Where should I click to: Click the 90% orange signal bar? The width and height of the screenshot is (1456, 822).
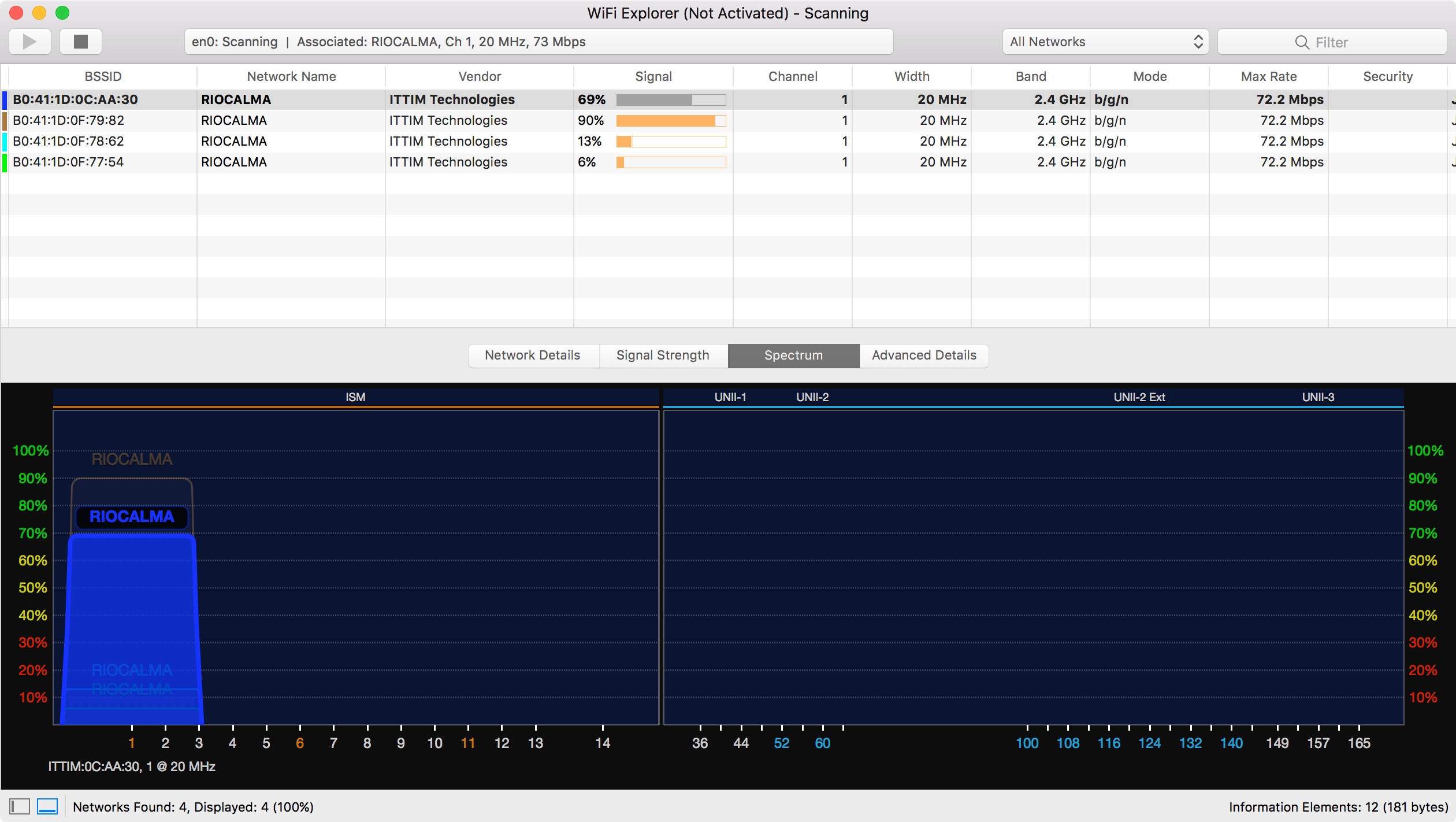(664, 121)
